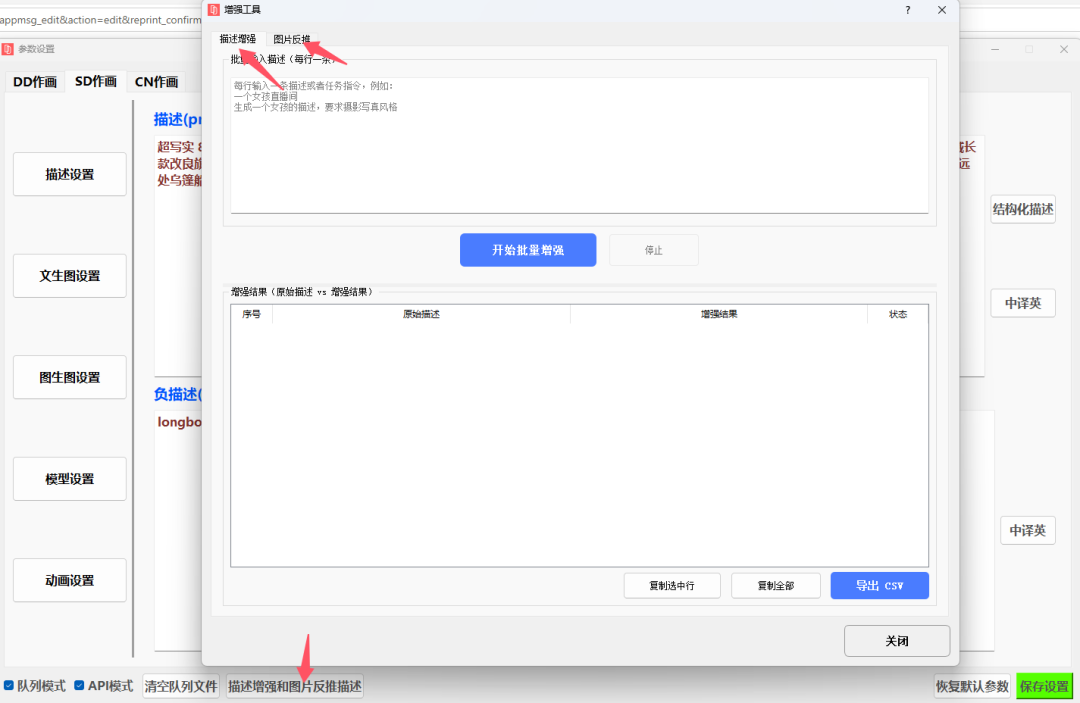Close the 参数设置 window
This screenshot has height=703, width=1080.
pos(1063,49)
